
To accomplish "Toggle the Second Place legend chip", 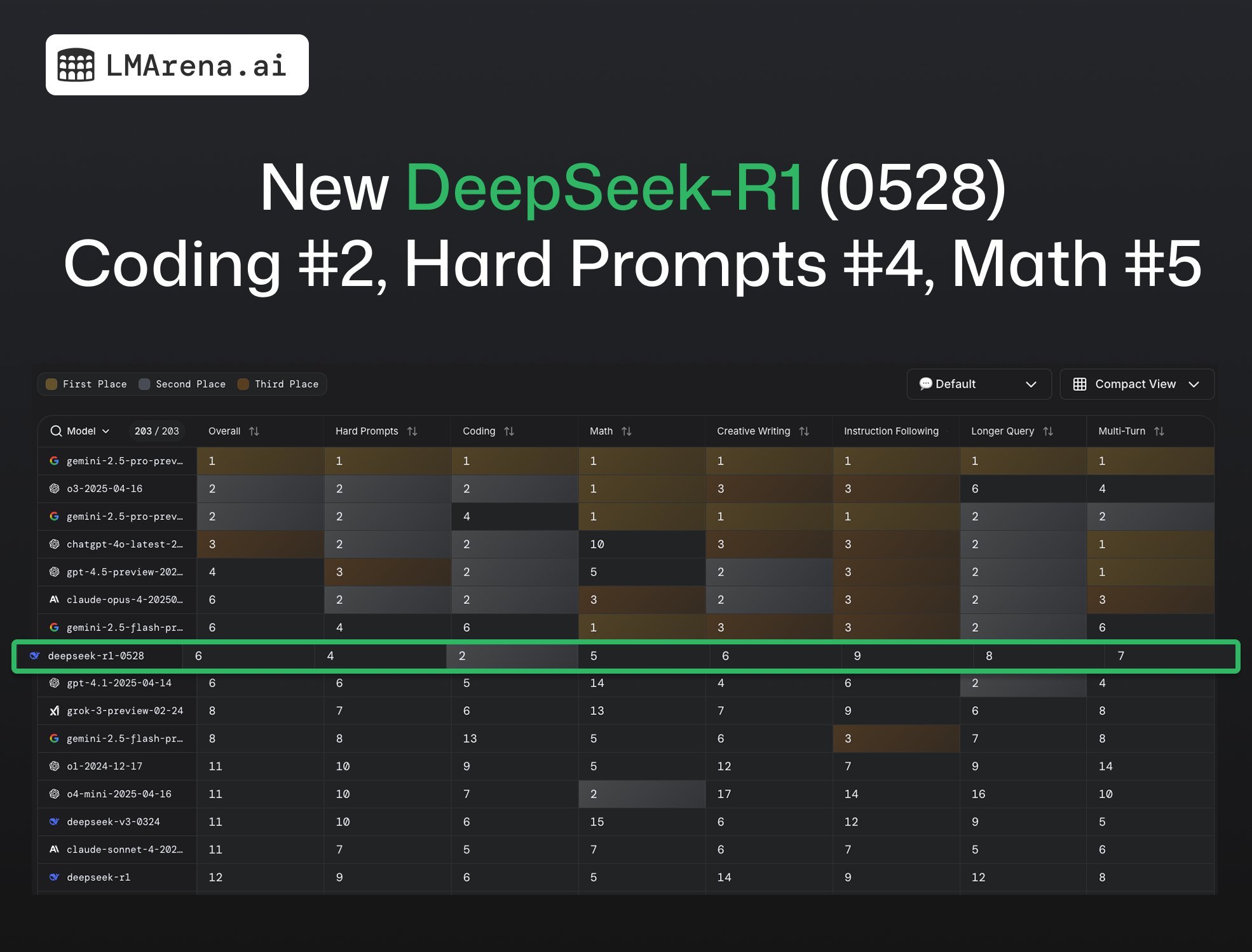I will tap(182, 384).
